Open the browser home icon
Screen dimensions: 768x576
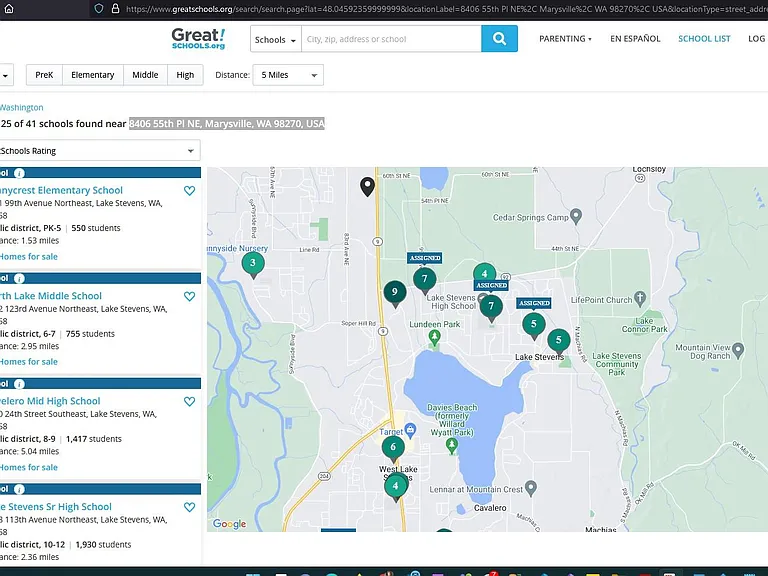(x=9, y=8)
